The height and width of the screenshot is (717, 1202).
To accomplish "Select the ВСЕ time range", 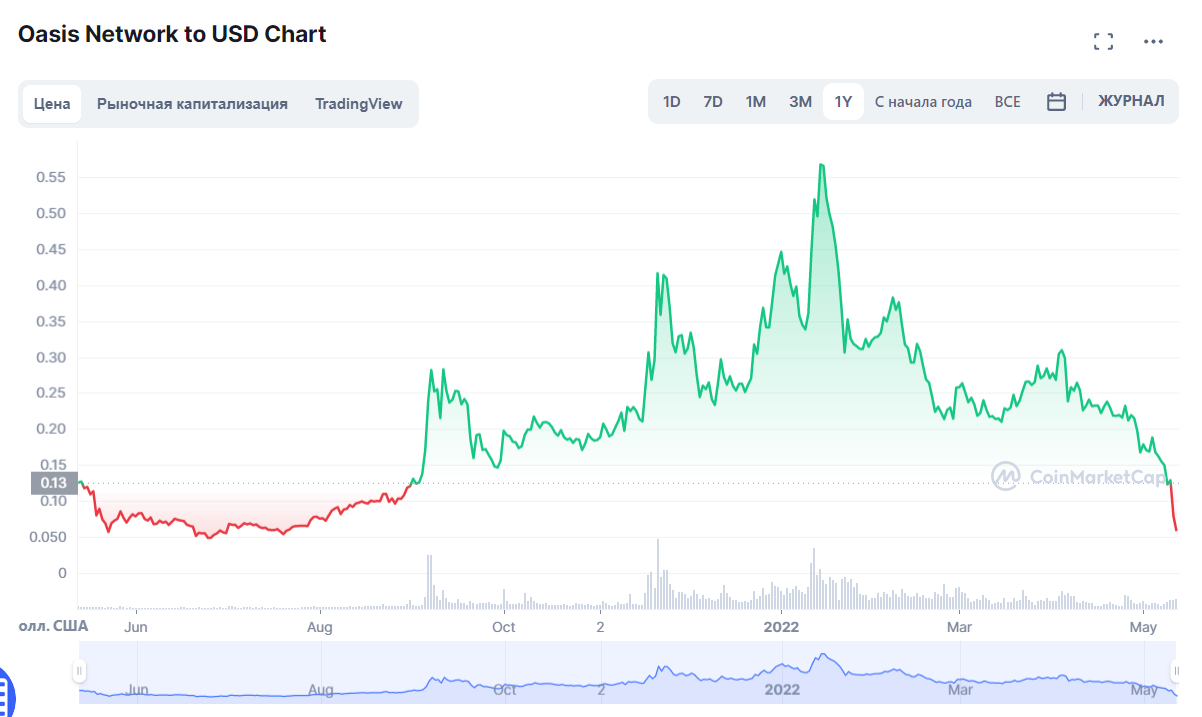I will 1008,102.
